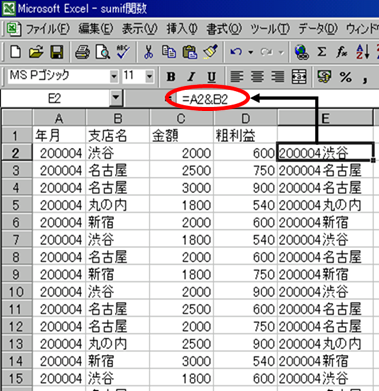Click amount 1800 in row 15
Screen dimensions: 379x391
181,378
